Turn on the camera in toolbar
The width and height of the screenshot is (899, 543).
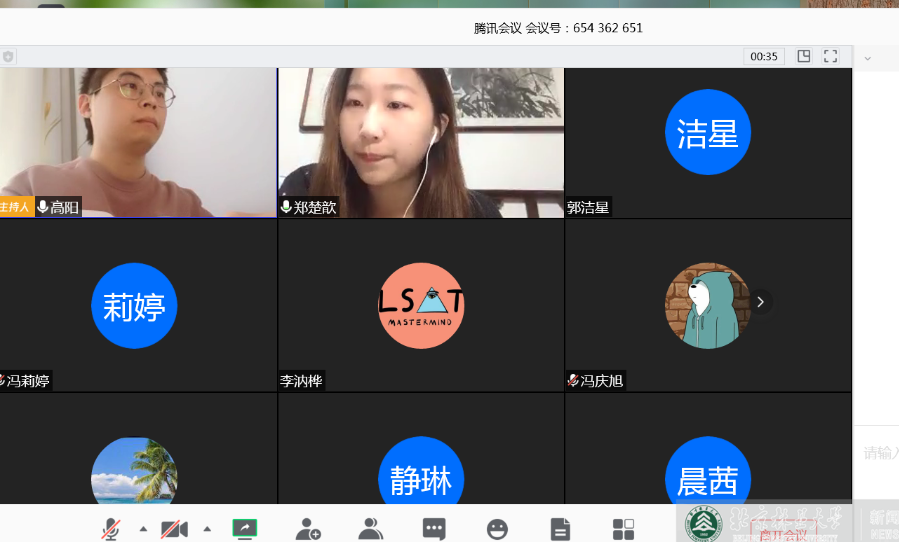174,529
